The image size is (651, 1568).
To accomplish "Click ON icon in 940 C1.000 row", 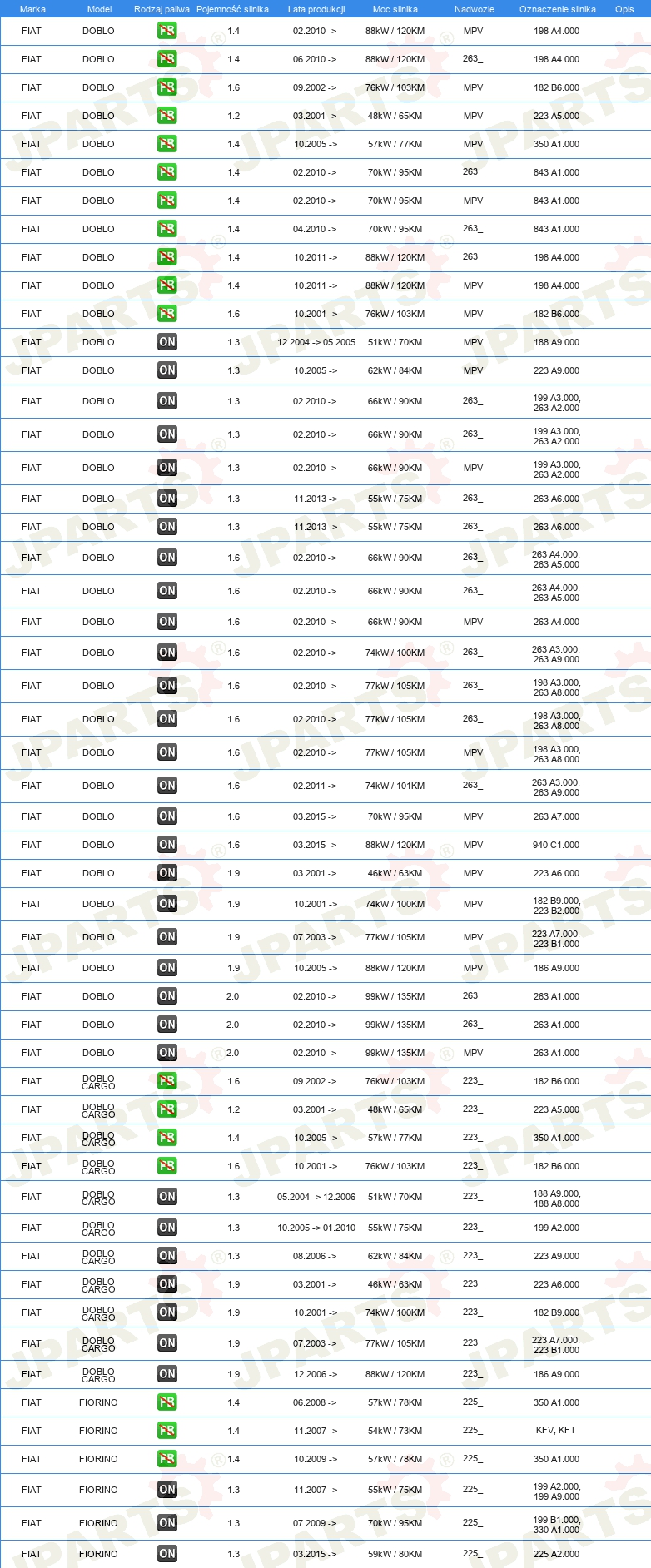I will [x=167, y=845].
